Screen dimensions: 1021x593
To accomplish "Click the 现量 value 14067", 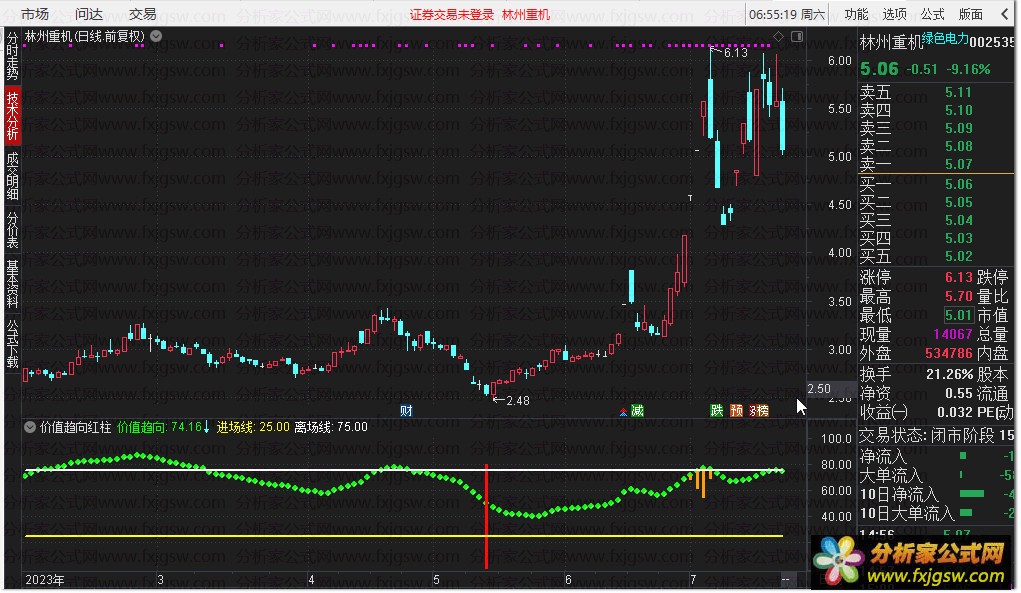I will [953, 334].
